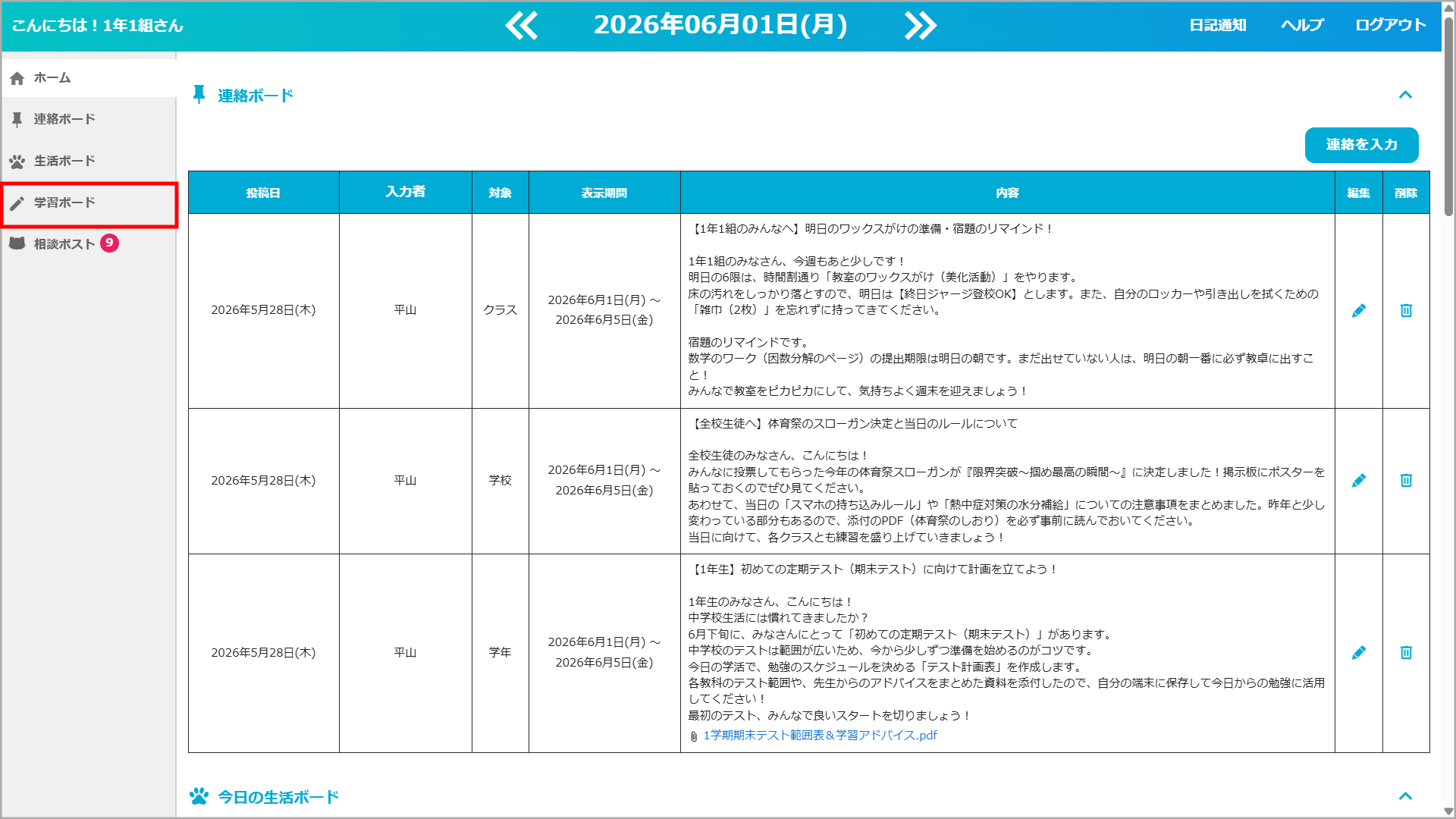
Task: Collapse the 今日の生活ボード section
Action: click(x=1405, y=796)
